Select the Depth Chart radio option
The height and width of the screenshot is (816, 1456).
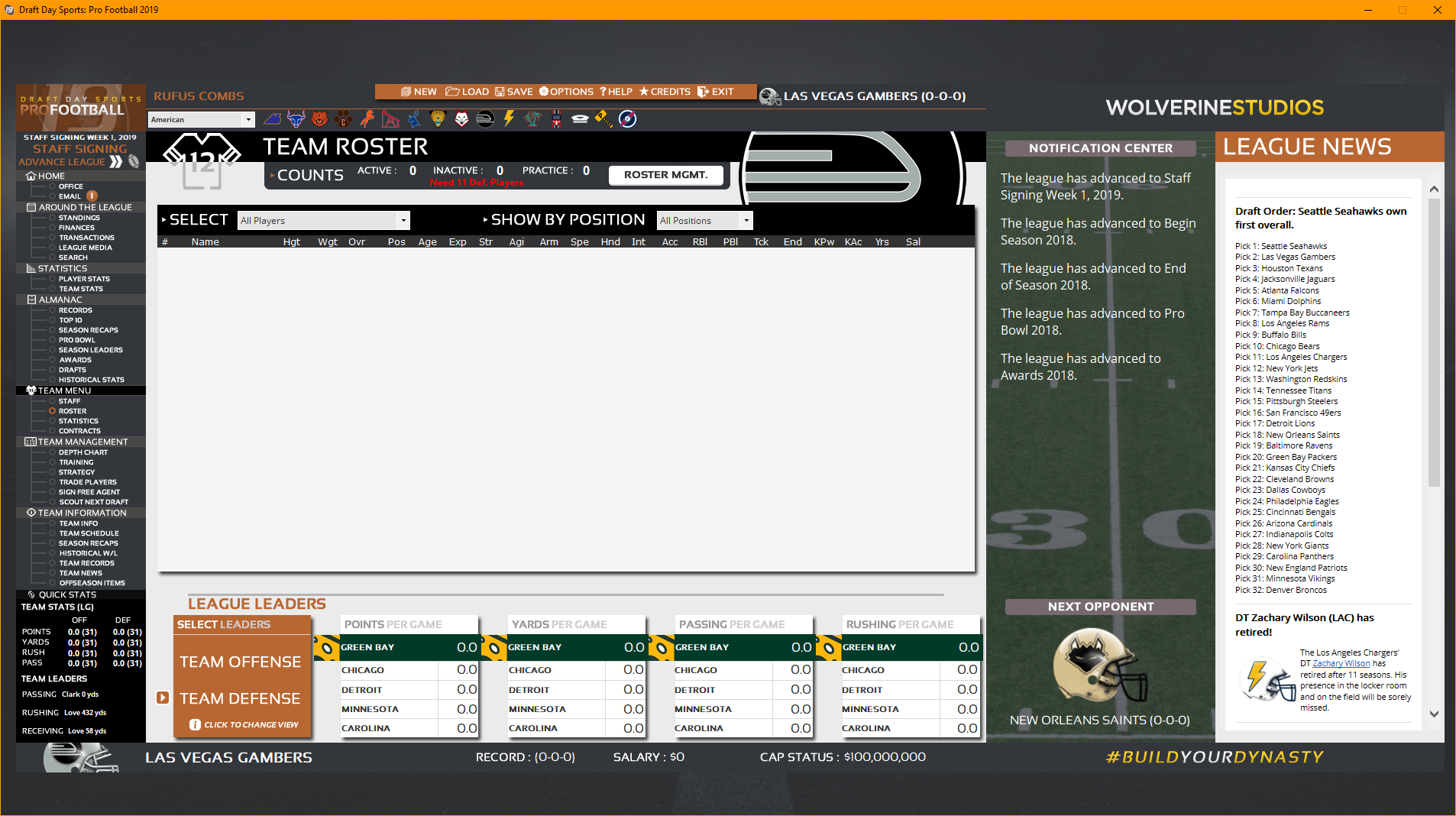[x=52, y=452]
